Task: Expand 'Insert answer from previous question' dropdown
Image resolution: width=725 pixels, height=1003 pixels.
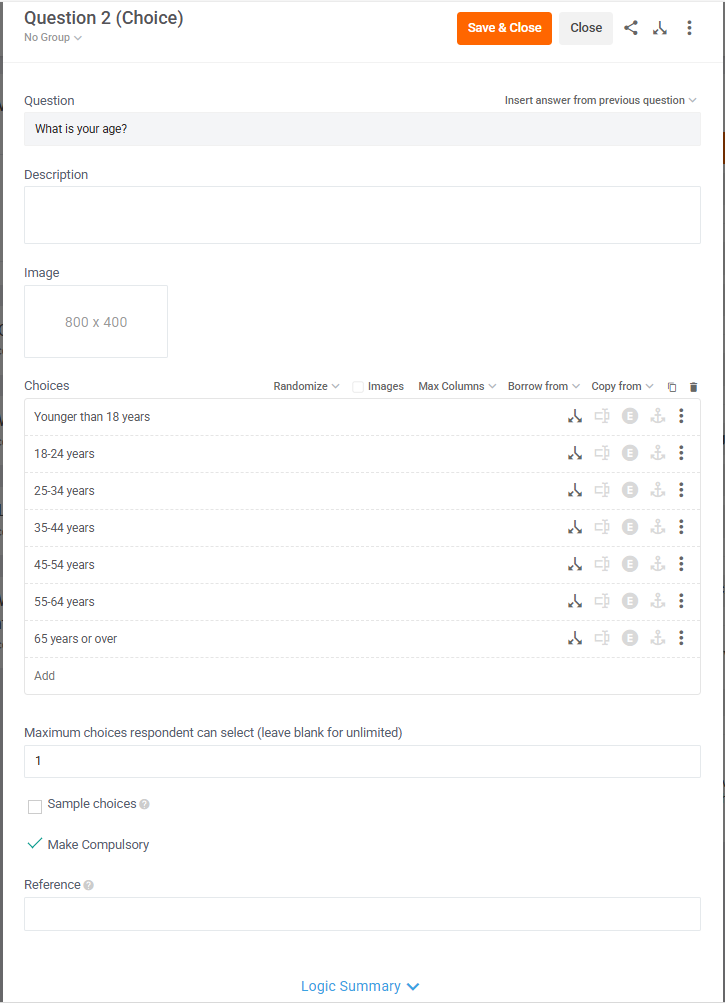Action: pos(600,100)
